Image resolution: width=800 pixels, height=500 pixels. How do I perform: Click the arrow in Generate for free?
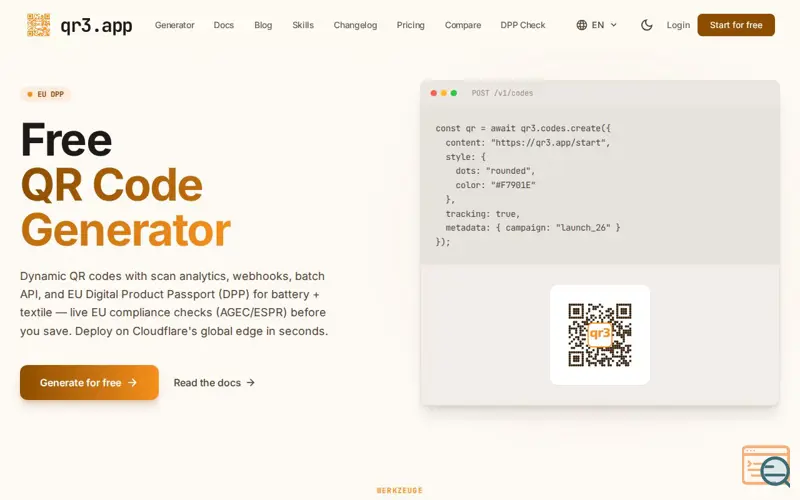pyautogui.click(x=133, y=382)
